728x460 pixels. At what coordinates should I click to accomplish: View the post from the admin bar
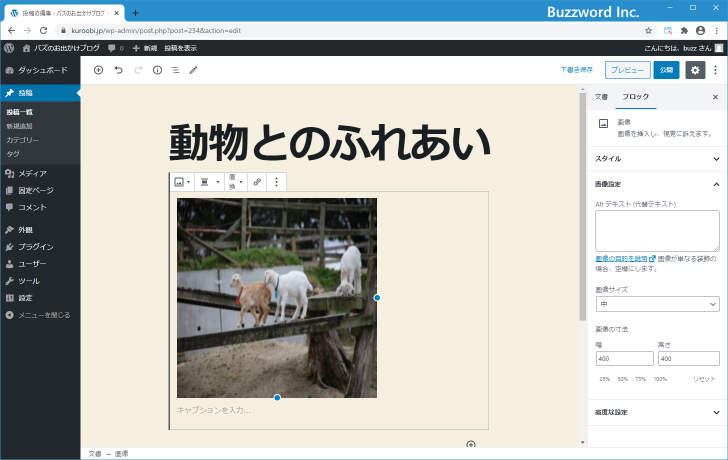coord(181,48)
